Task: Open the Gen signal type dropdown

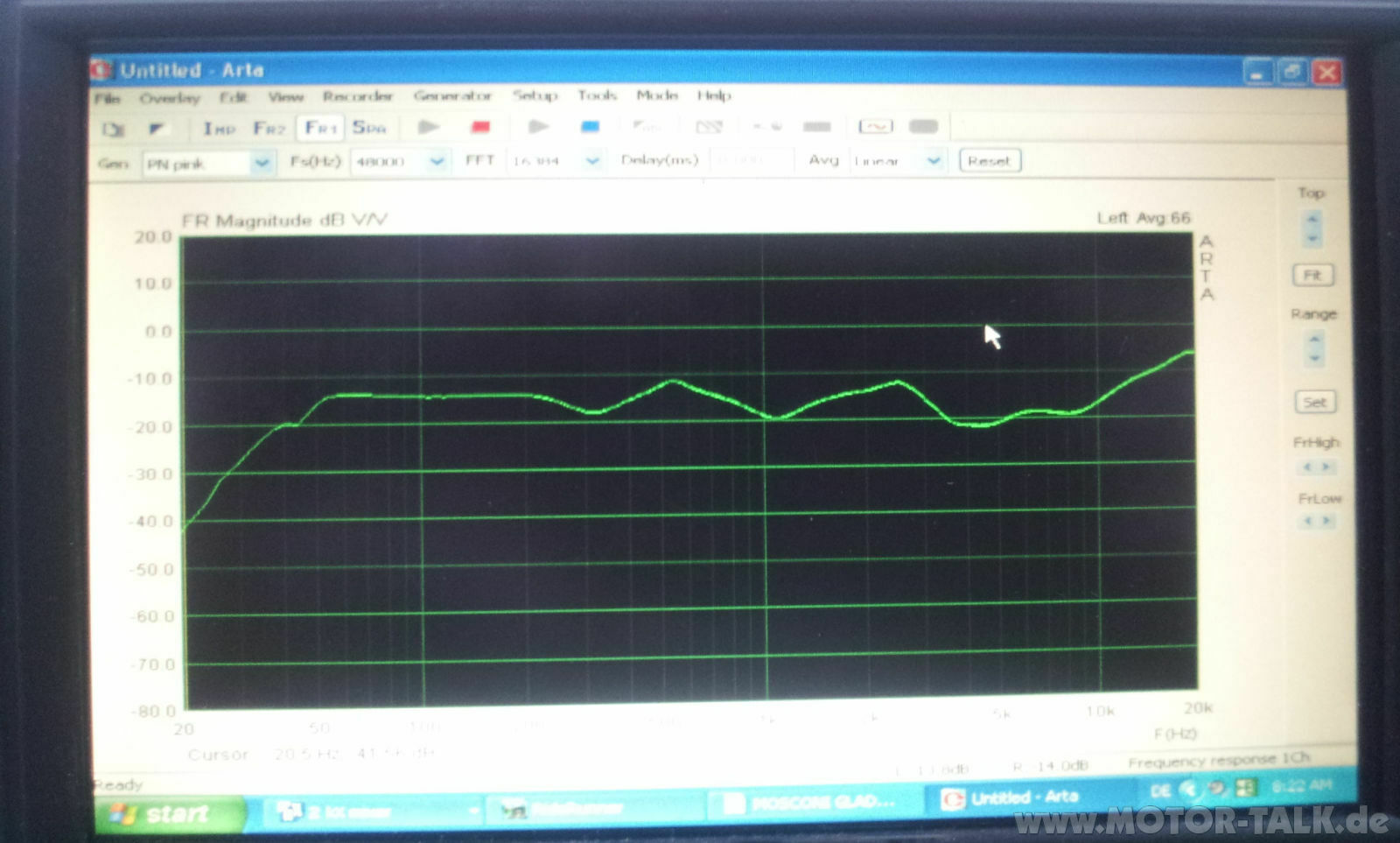Action: click(261, 163)
